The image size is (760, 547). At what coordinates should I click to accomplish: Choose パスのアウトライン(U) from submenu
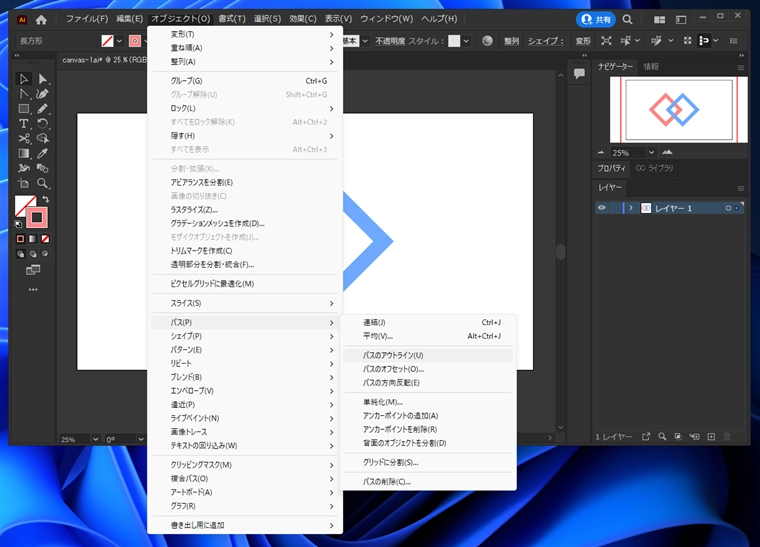[x=428, y=355]
